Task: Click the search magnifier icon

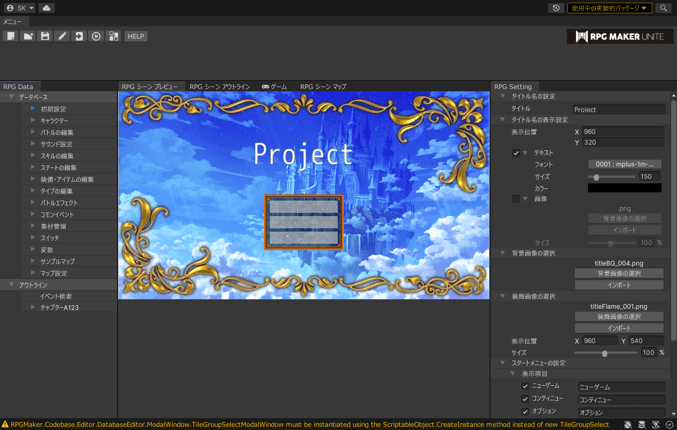Action: (663, 8)
